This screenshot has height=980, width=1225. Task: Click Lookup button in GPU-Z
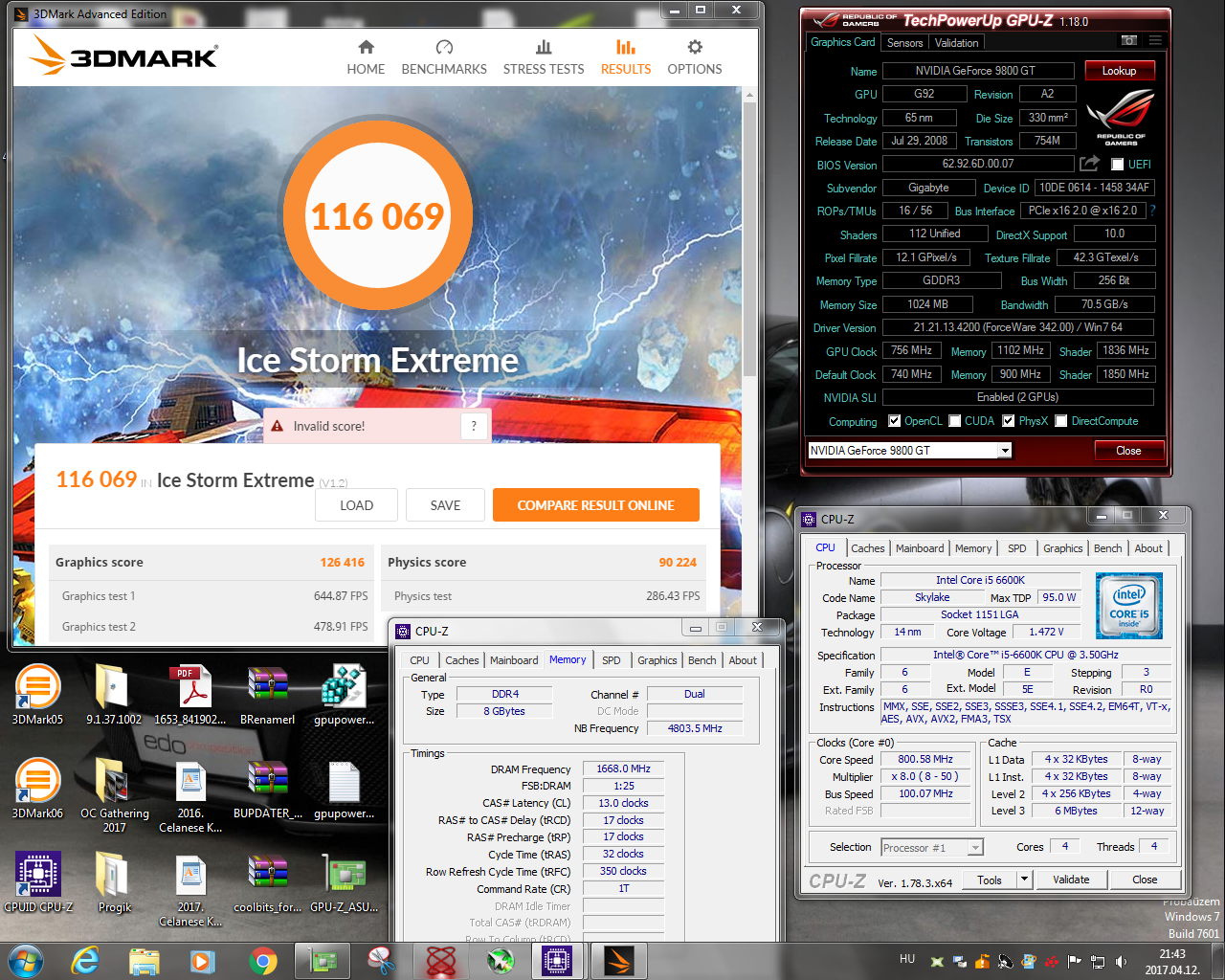tap(1119, 71)
